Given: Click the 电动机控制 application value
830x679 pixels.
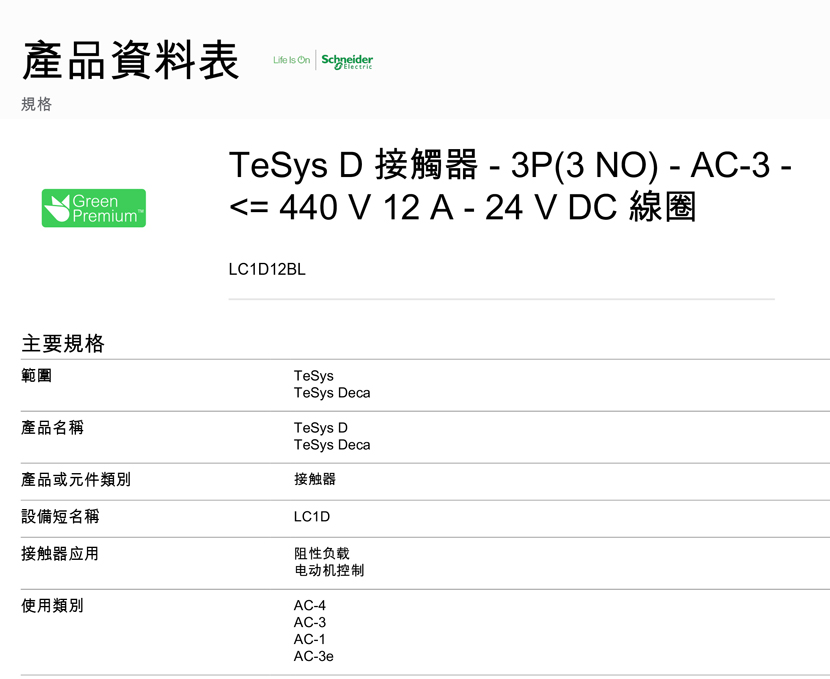Looking at the screenshot, I should (x=329, y=570).
